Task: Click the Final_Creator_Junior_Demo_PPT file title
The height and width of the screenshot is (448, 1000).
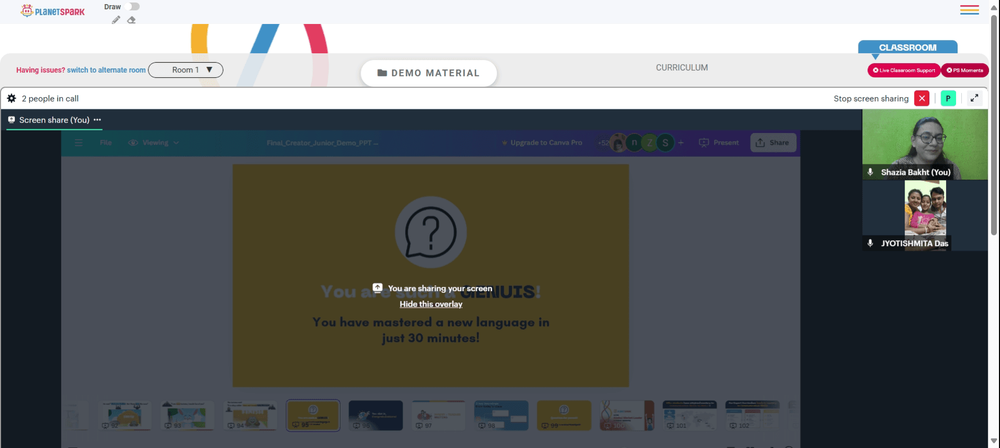Action: 323,143
